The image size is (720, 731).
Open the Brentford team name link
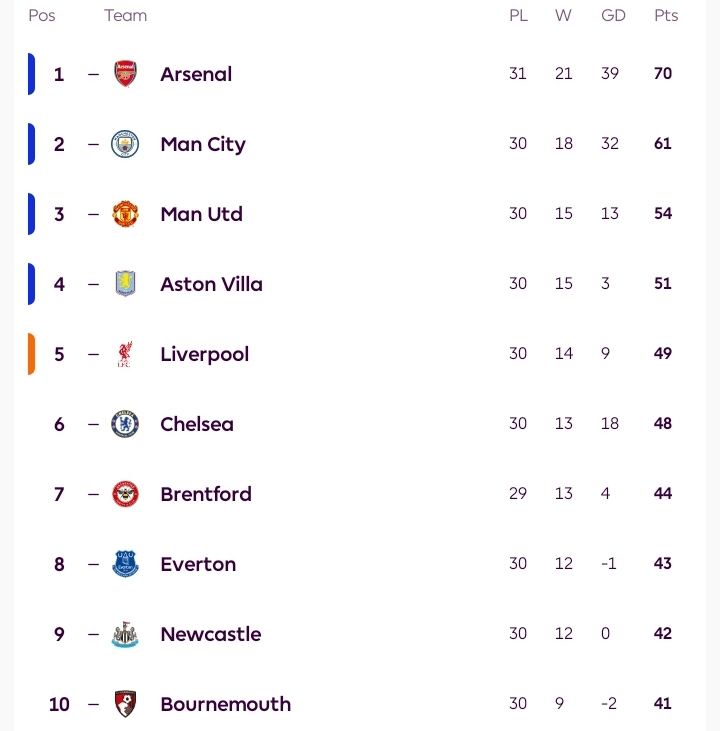(x=206, y=494)
